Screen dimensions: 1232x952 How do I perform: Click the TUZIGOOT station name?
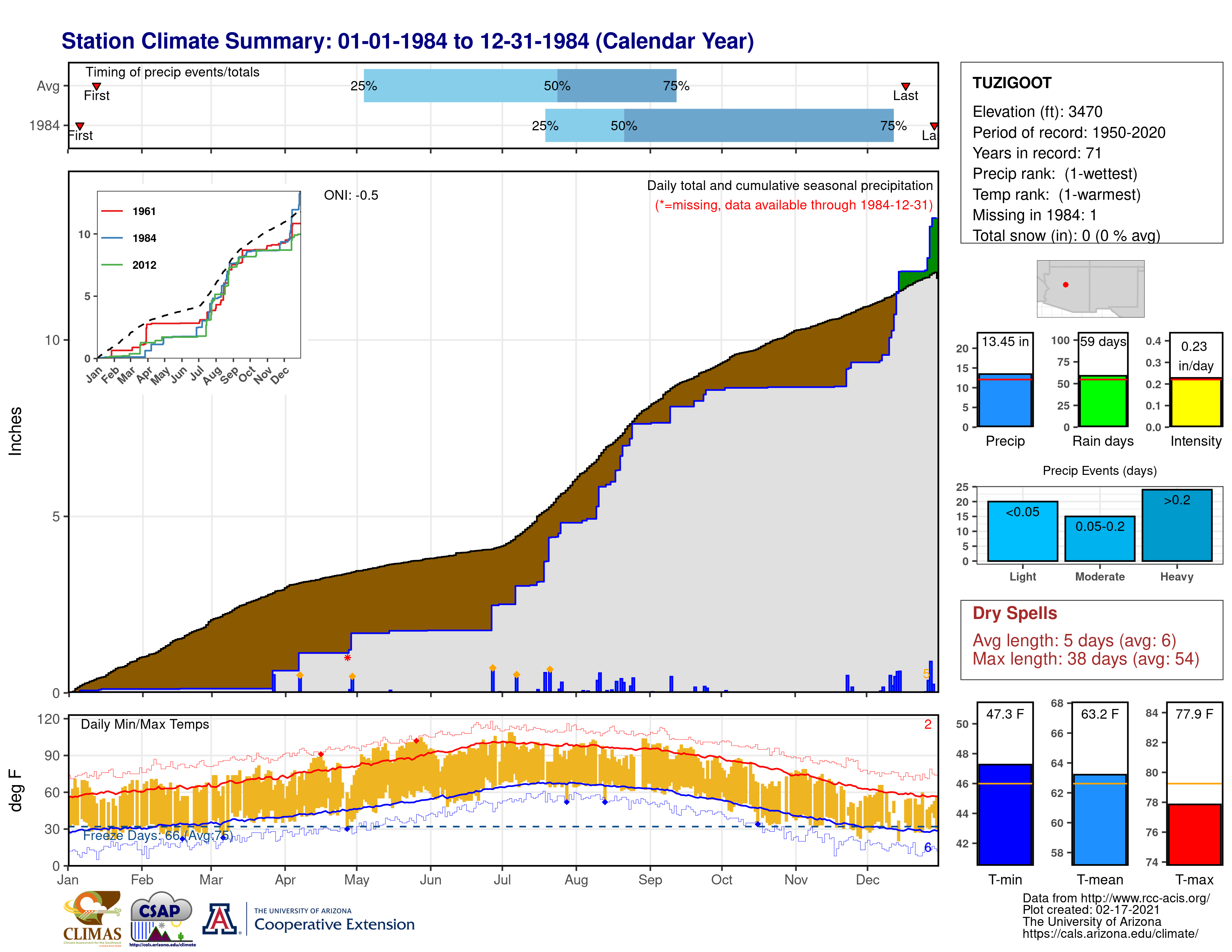coord(1012,83)
